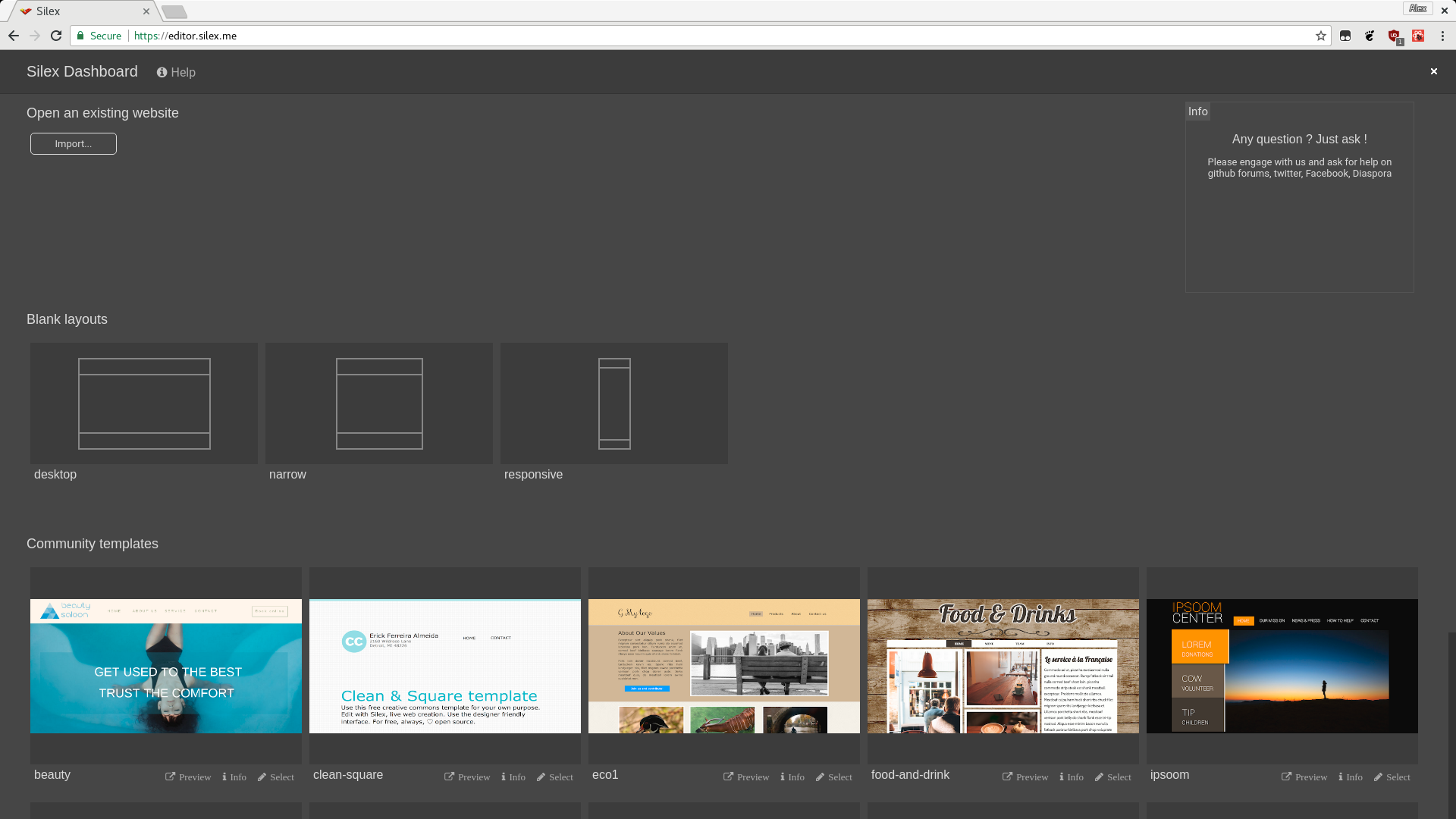Screen dimensions: 1456x819
Task: Show Info for clean-square template
Action: (x=513, y=777)
